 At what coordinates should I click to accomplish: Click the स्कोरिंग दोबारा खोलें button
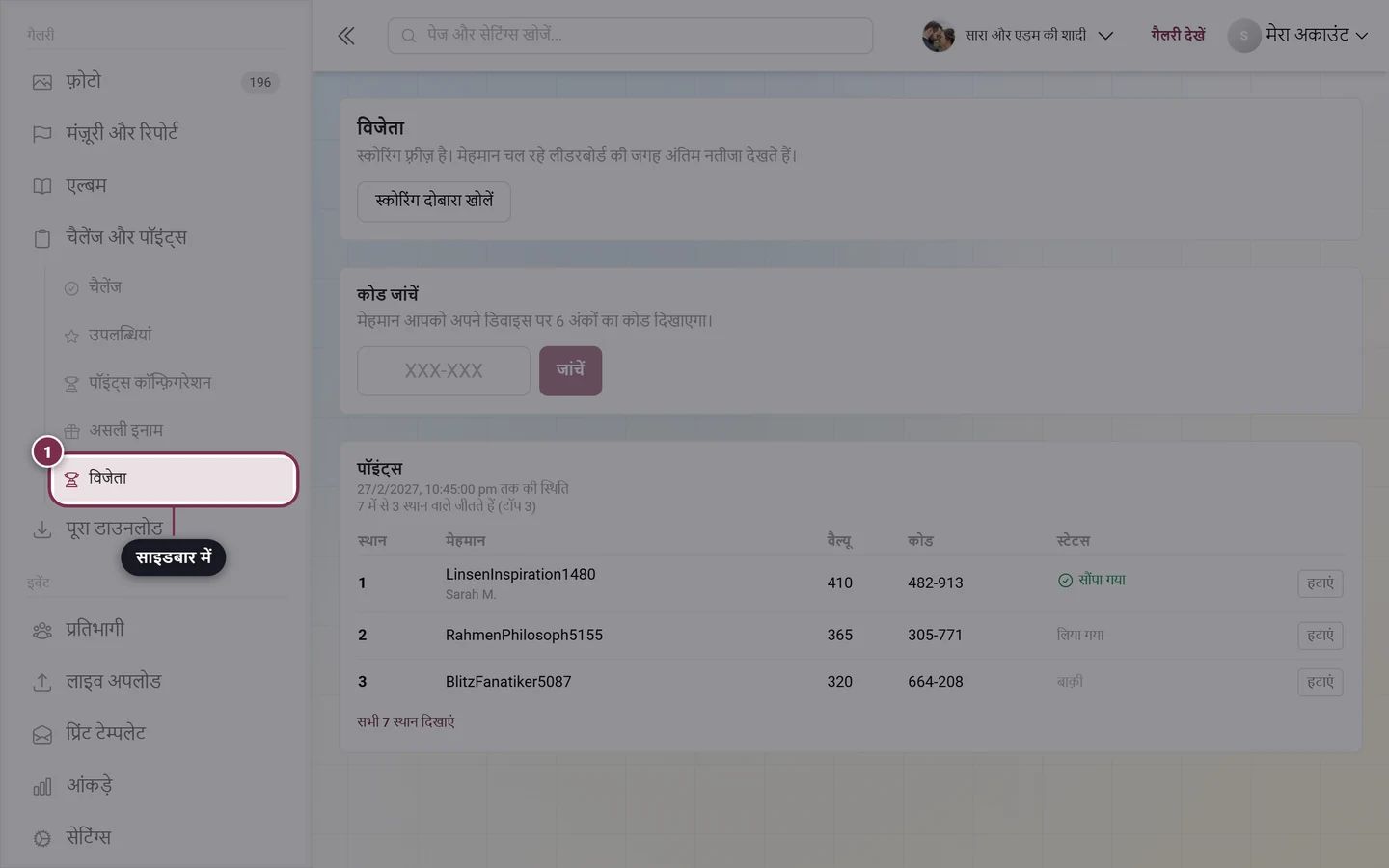point(434,202)
